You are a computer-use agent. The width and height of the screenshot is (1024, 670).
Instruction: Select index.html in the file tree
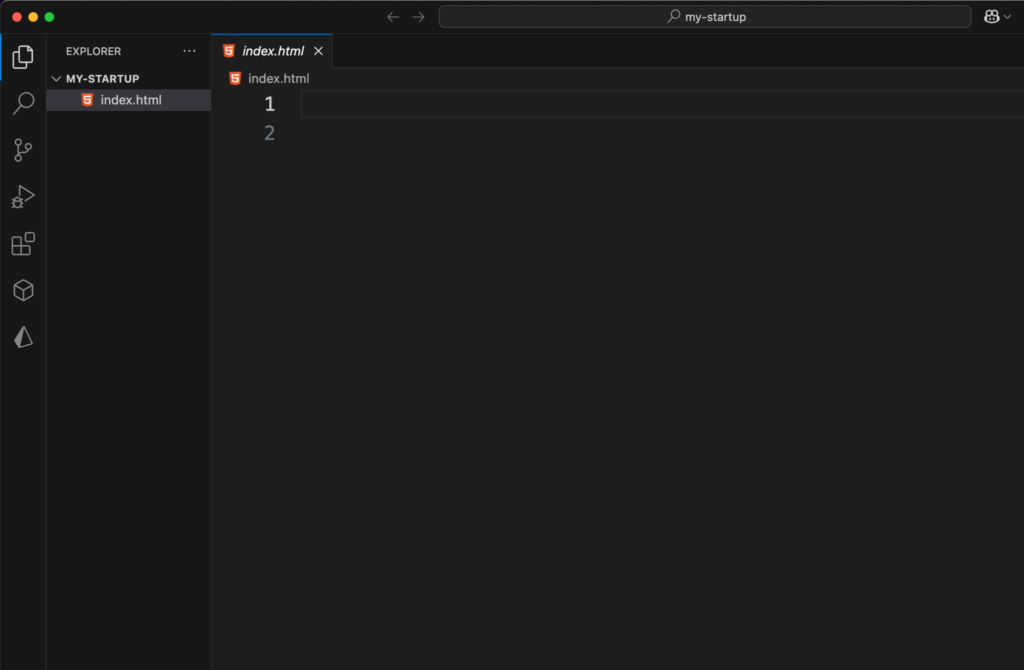pyautogui.click(x=130, y=100)
